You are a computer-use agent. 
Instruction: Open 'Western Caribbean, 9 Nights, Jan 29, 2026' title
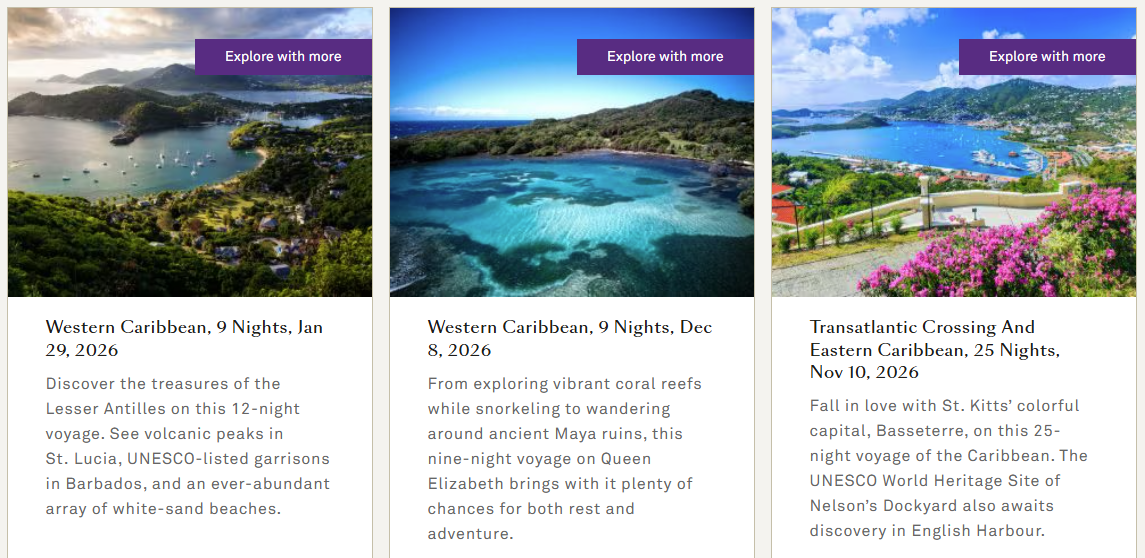(x=184, y=338)
